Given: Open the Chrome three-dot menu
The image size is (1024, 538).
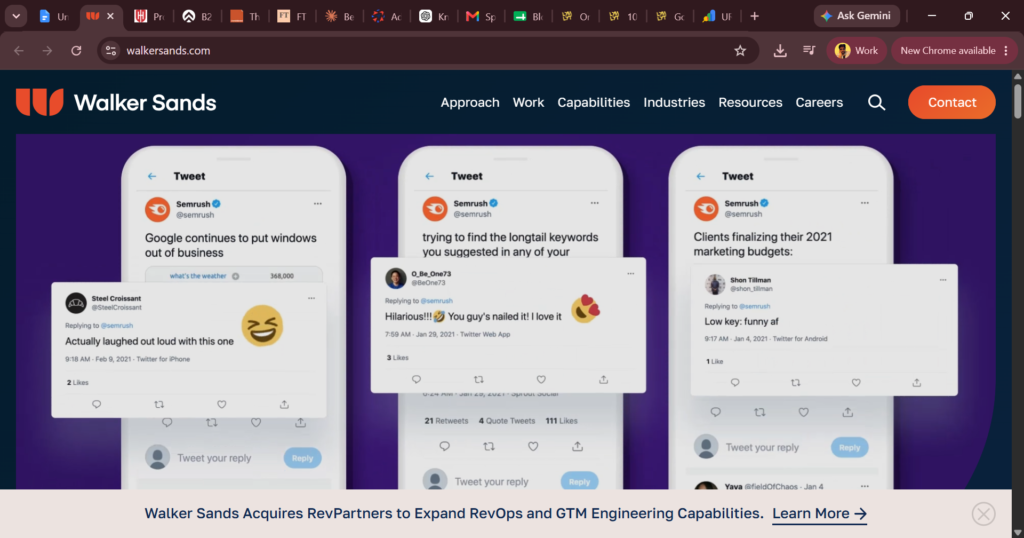Looking at the screenshot, I should [x=1006, y=50].
